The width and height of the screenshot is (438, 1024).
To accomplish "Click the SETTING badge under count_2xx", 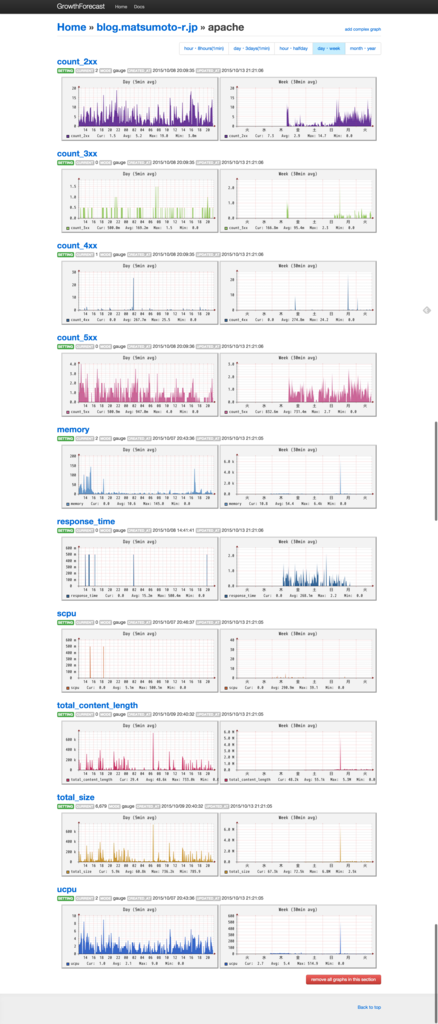I will [65, 70].
